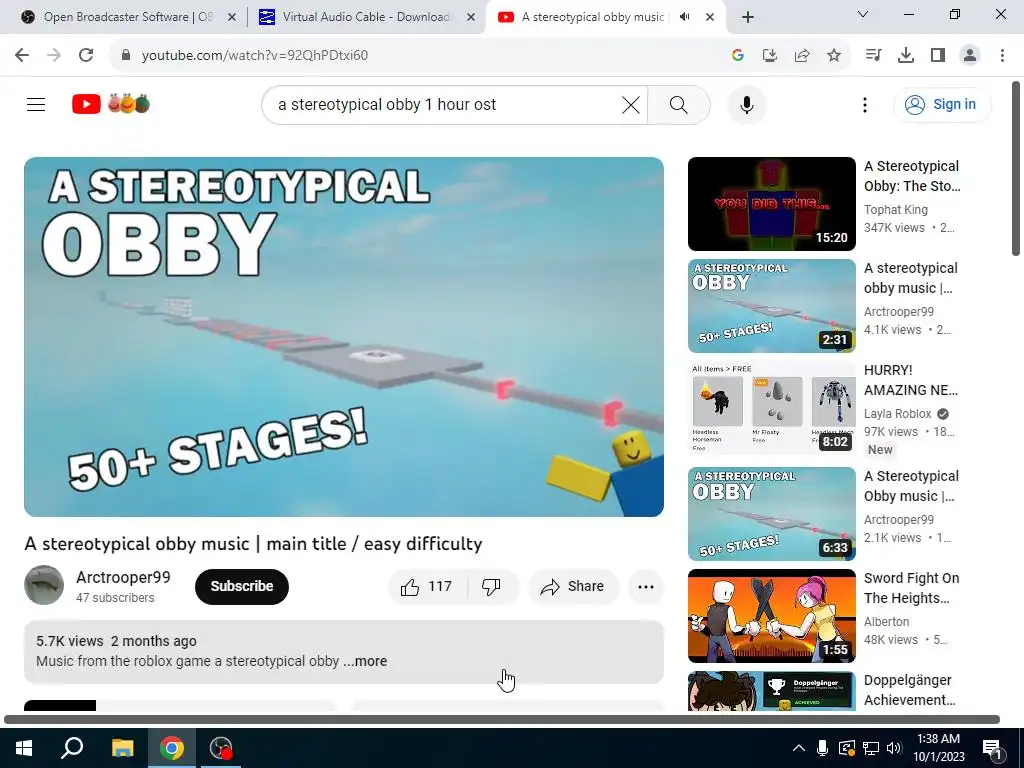Open YouTube settings three-dot menu

coord(865,104)
